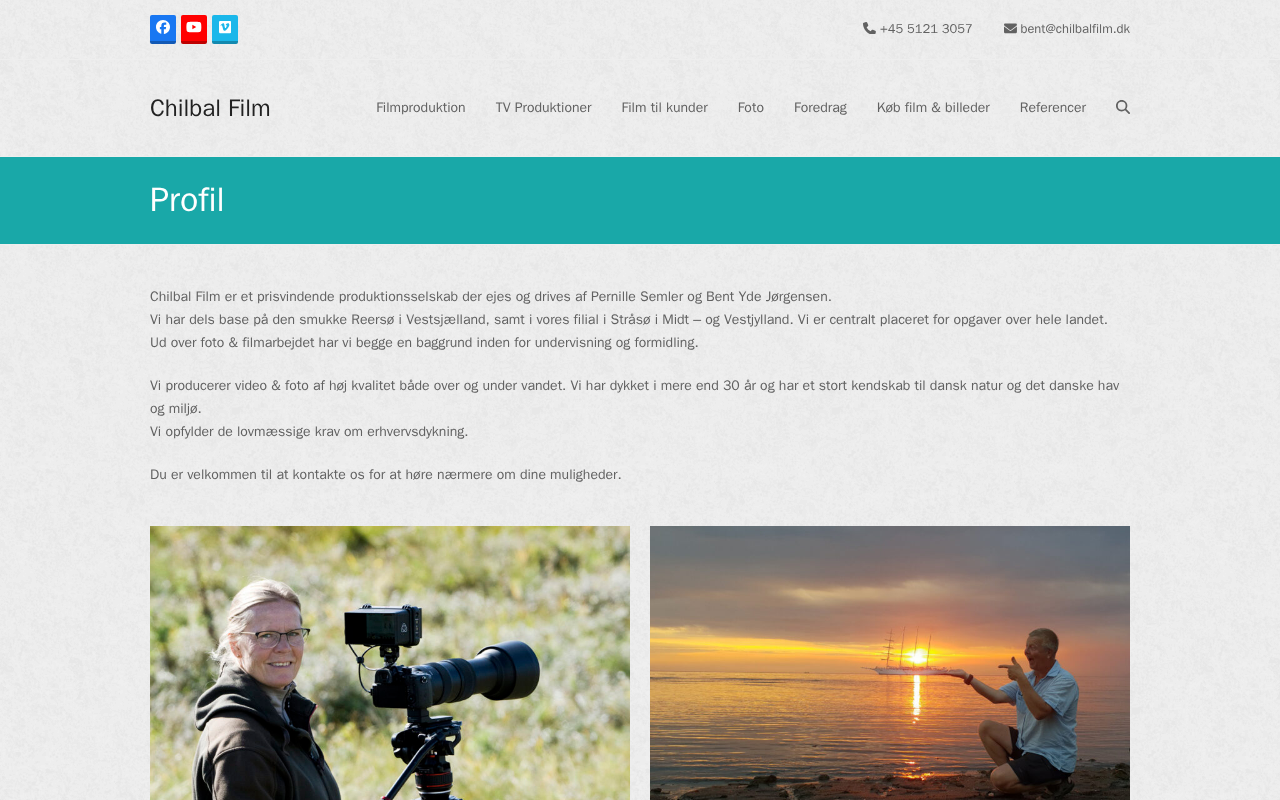Go to Chilbal Film home title
The width and height of the screenshot is (1280, 800).
pyautogui.click(x=210, y=108)
